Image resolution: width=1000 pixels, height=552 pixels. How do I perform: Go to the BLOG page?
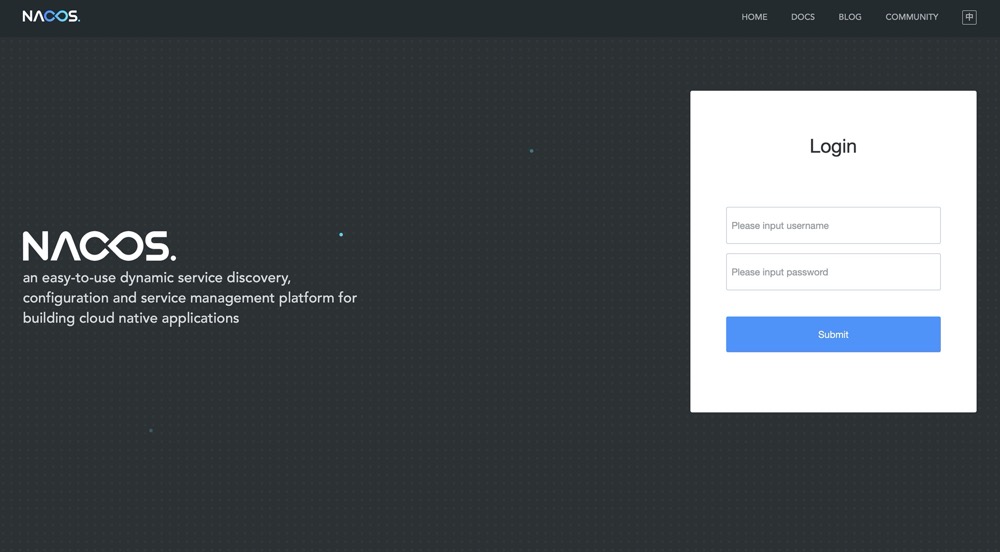[849, 17]
